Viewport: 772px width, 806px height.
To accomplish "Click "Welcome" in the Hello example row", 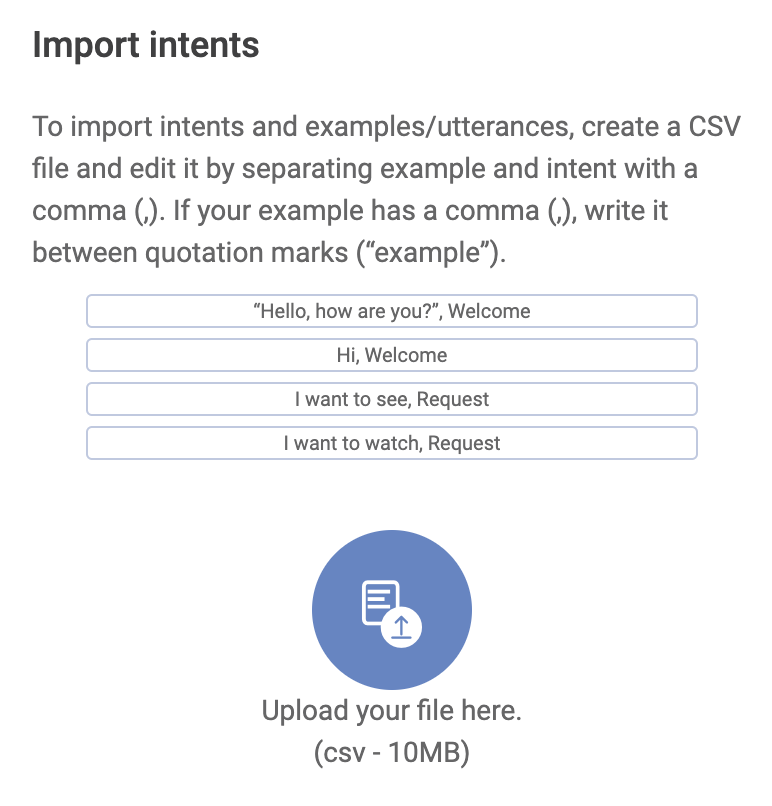I will [x=489, y=311].
